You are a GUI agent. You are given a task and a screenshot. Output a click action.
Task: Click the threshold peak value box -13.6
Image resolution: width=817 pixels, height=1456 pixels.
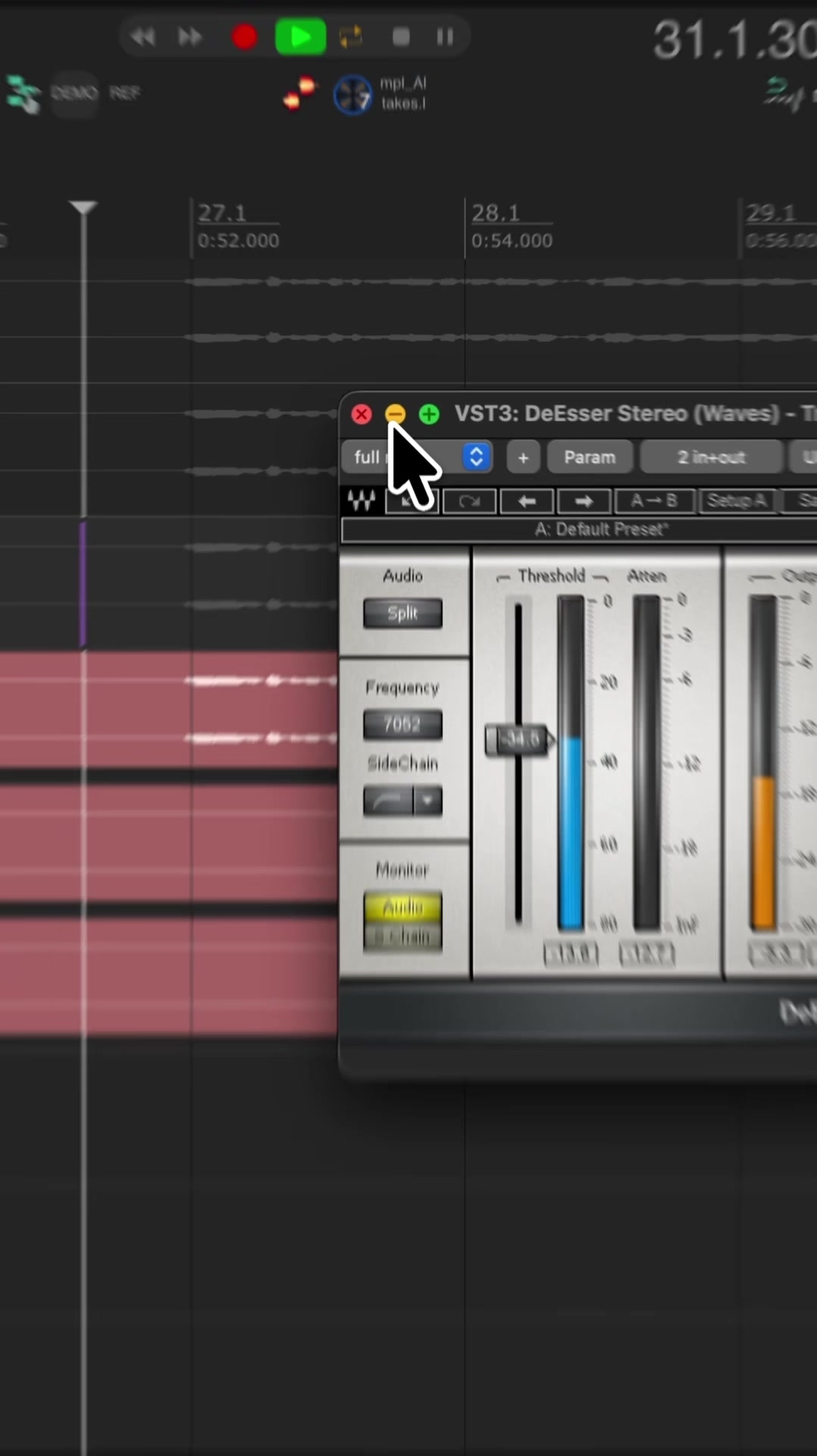(x=571, y=953)
